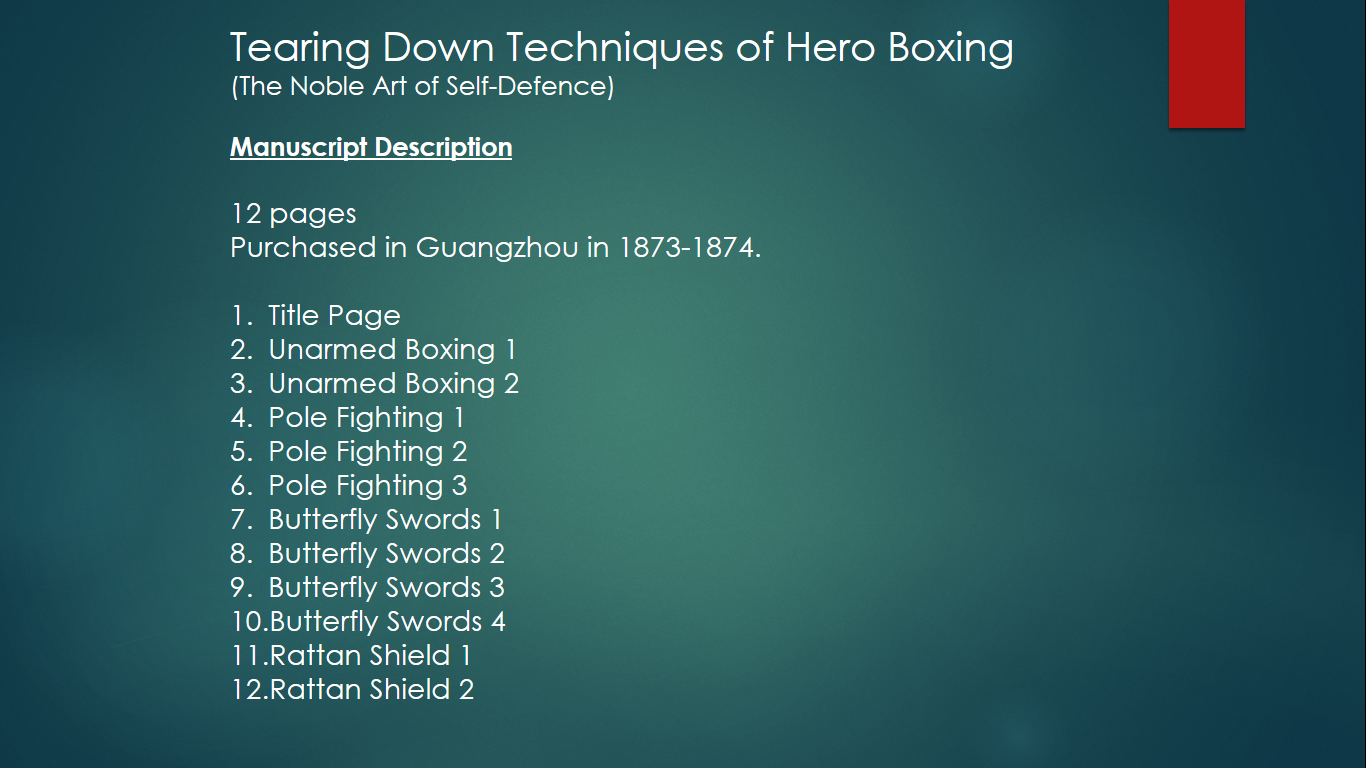Image resolution: width=1366 pixels, height=768 pixels.
Task: Click the slide title about Hero Boxing
Action: pyautogui.click(x=621, y=48)
